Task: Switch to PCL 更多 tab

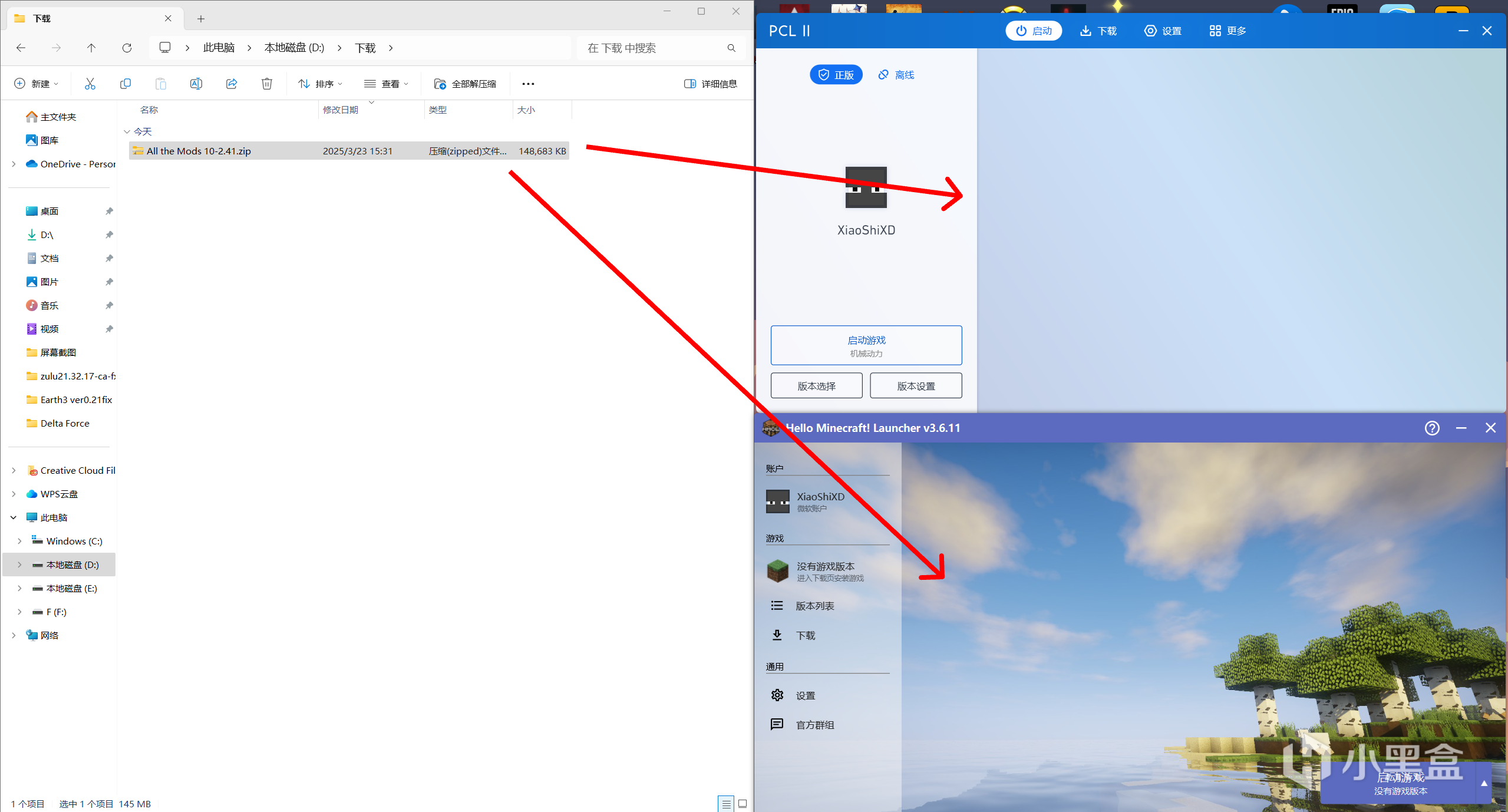Action: 1227,31
